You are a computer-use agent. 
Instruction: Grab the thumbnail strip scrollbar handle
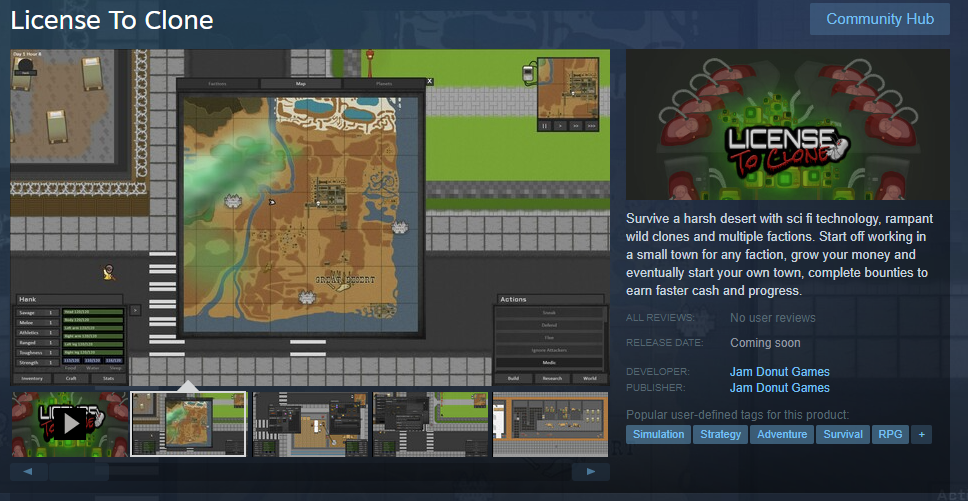click(79, 472)
